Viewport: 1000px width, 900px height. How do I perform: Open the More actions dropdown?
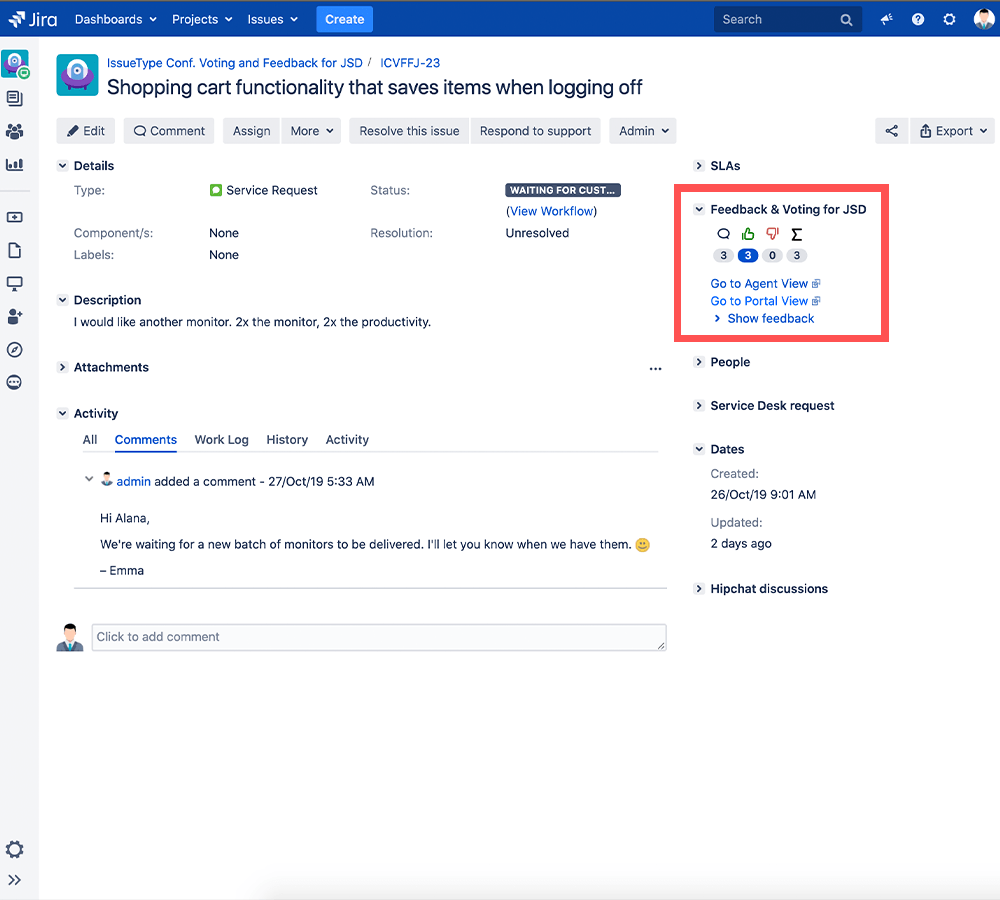coord(312,131)
